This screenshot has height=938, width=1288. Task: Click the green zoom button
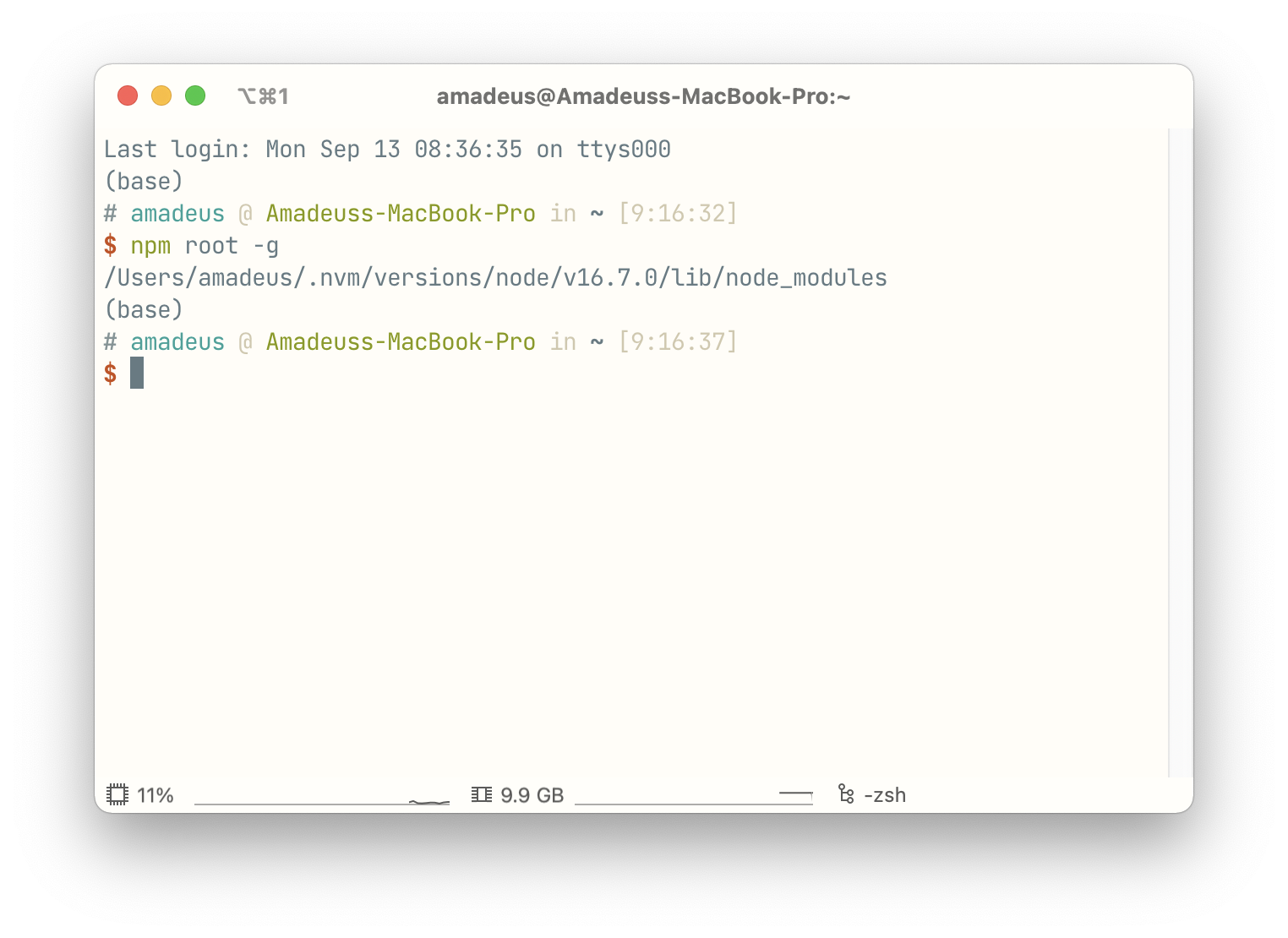[x=195, y=95]
